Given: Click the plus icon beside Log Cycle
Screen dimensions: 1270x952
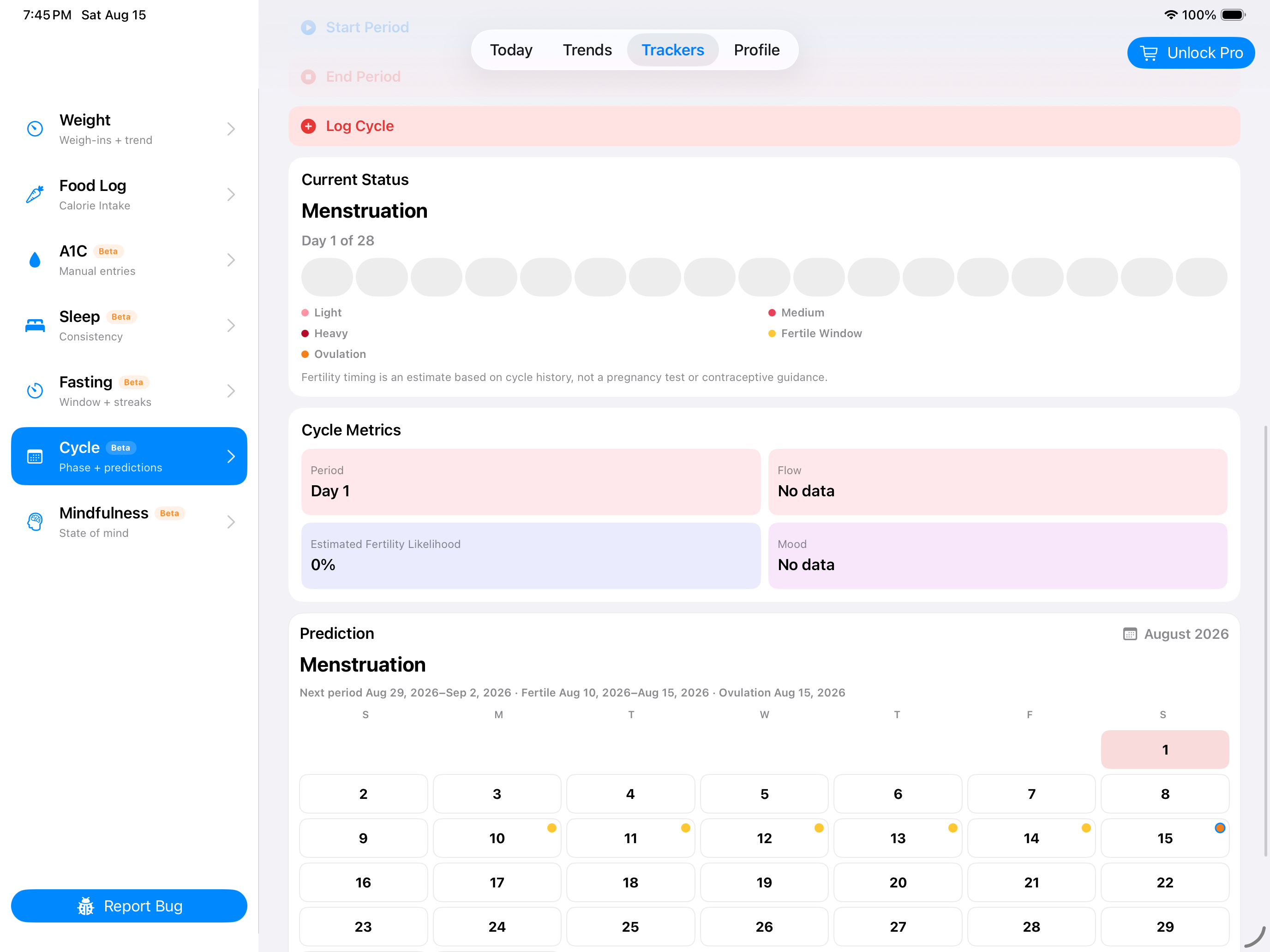Looking at the screenshot, I should click(308, 126).
